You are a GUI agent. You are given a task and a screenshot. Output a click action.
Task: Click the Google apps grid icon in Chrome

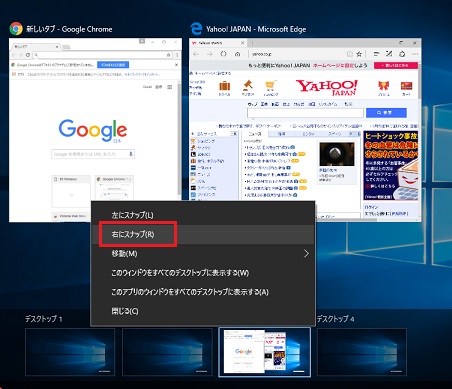170,87
